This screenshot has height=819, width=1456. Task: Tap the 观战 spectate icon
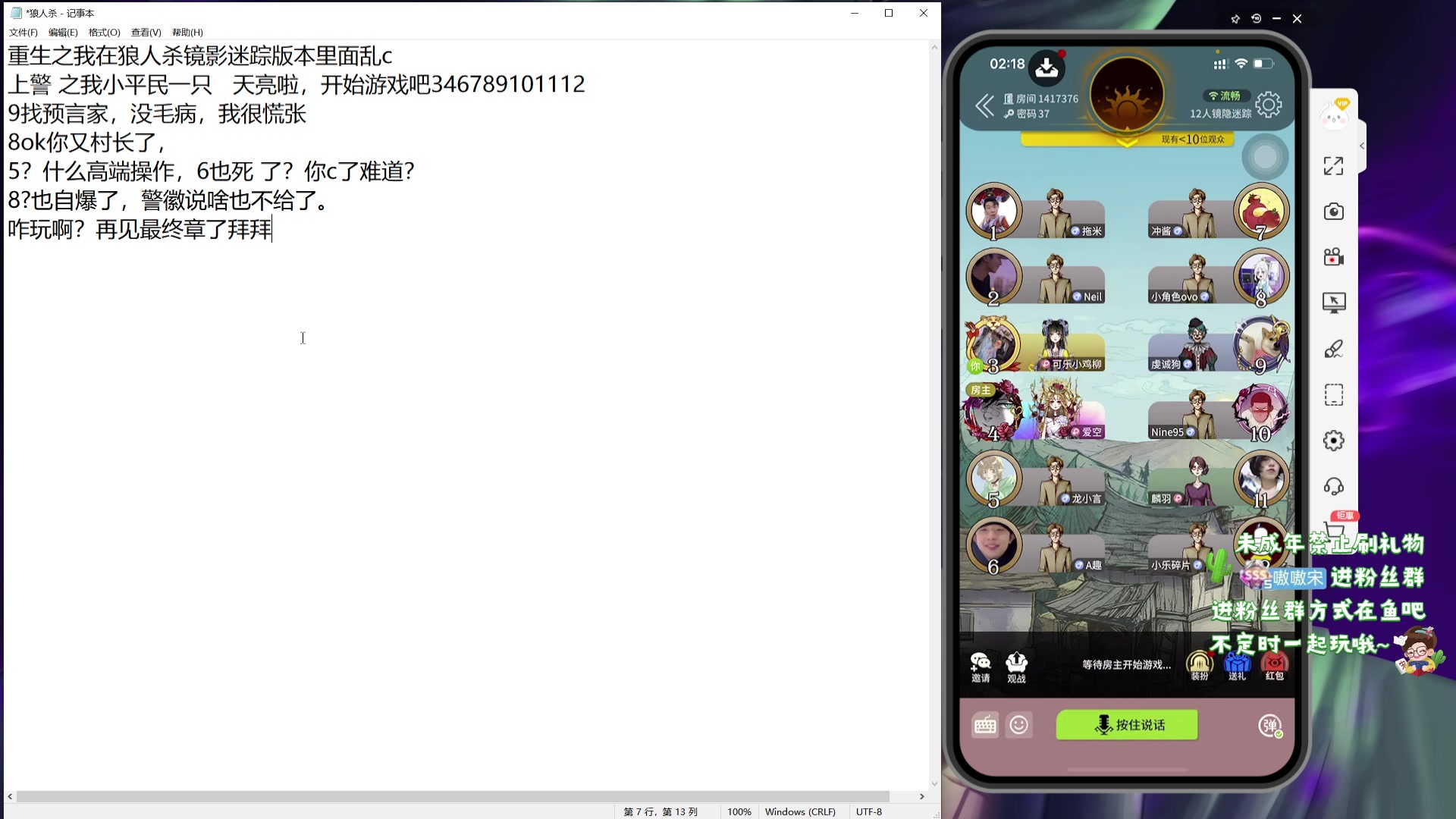click(1016, 667)
